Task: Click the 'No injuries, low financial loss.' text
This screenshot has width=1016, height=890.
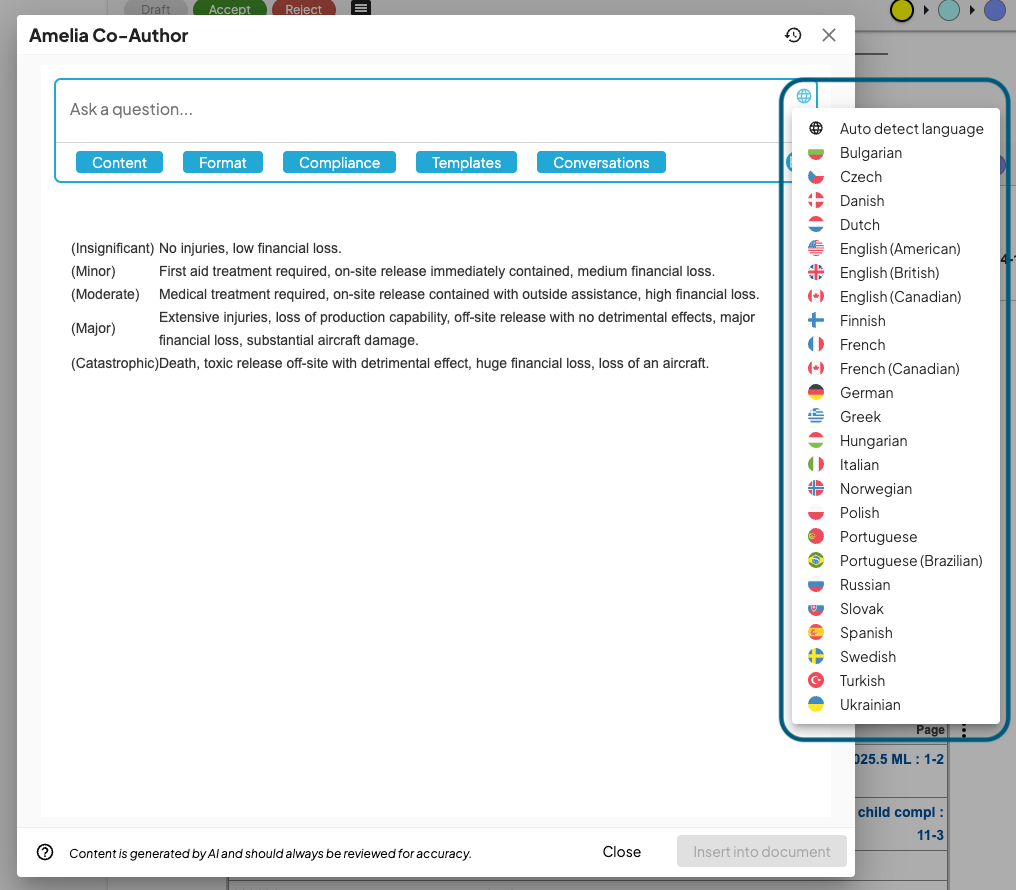Action: click(250, 249)
